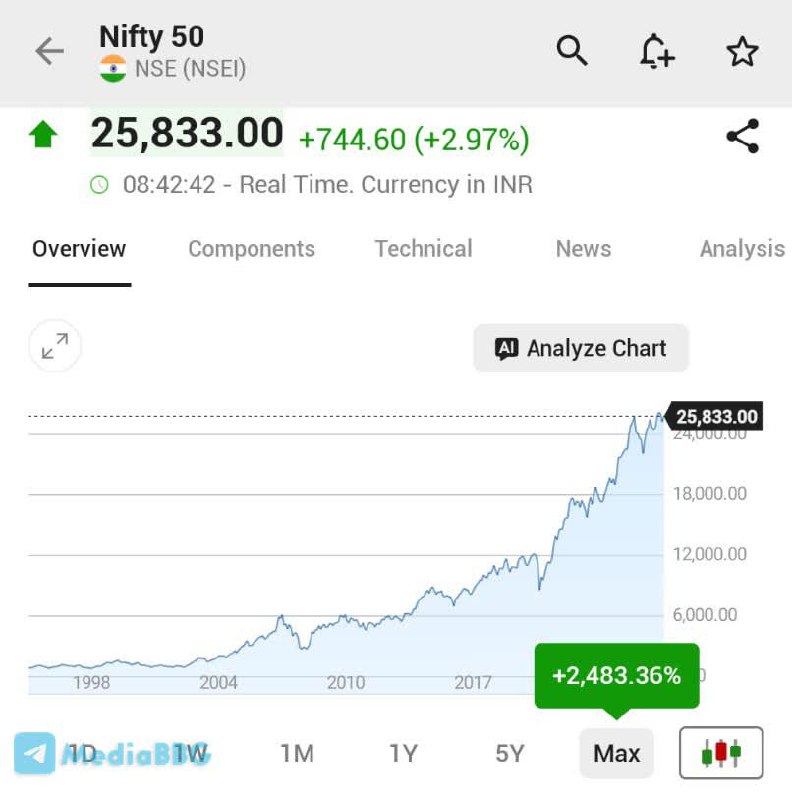This screenshot has height=800, width=792.
Task: Expand chart to fullscreen
Action: pyautogui.click(x=55, y=347)
